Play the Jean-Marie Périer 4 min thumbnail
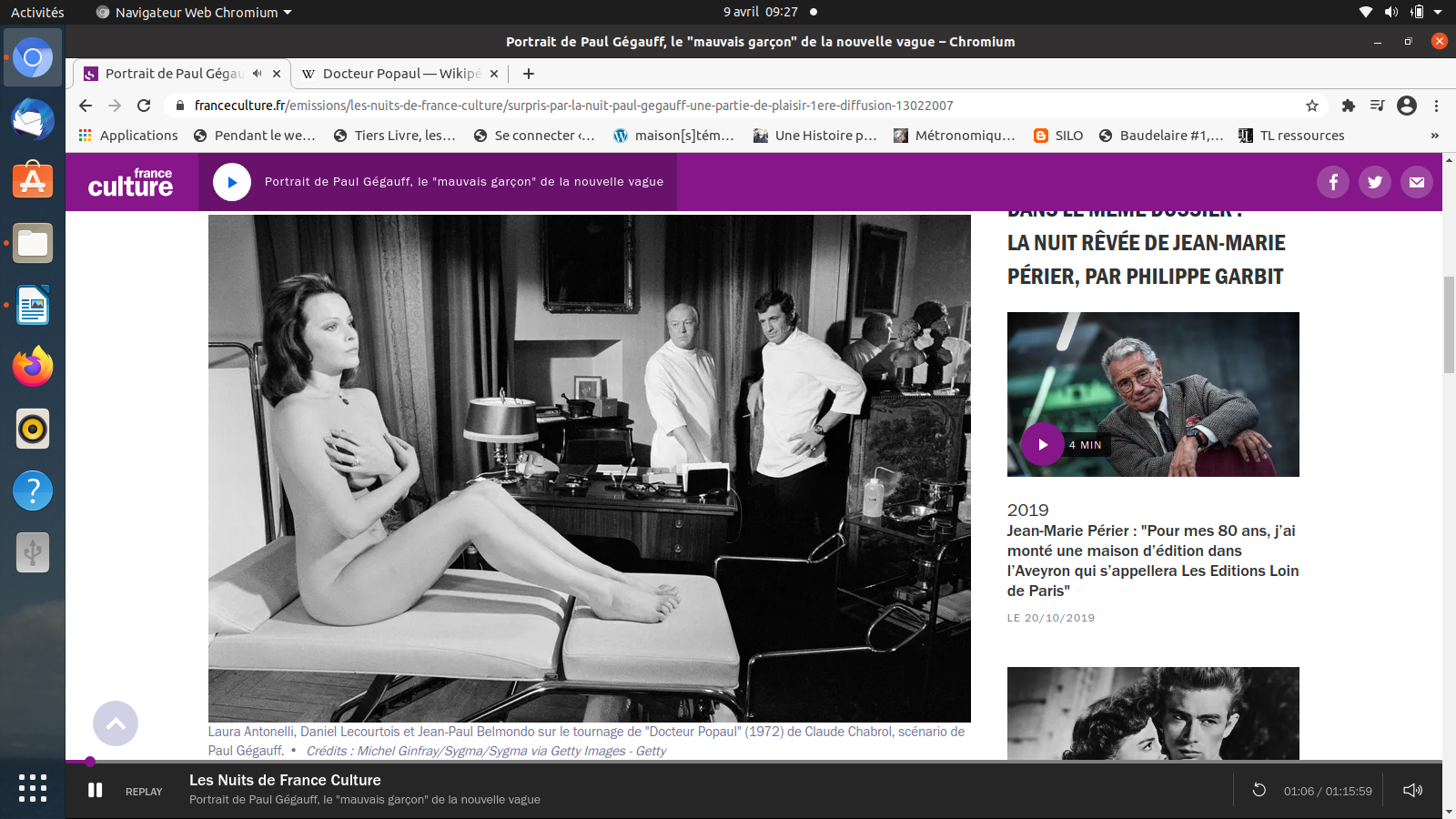1456x819 pixels. point(1043,444)
